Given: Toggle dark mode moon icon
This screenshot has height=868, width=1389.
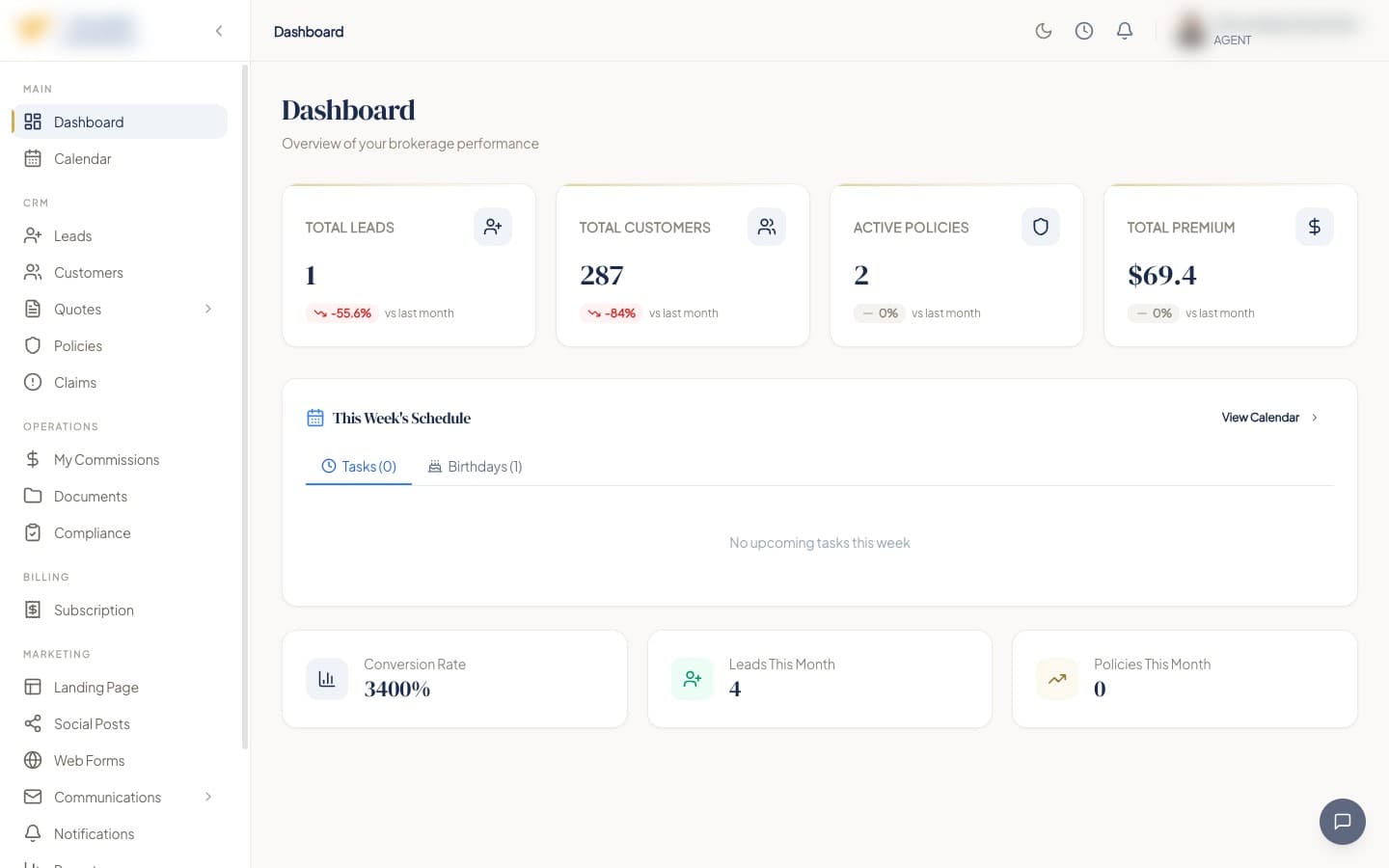Looking at the screenshot, I should 1043,31.
